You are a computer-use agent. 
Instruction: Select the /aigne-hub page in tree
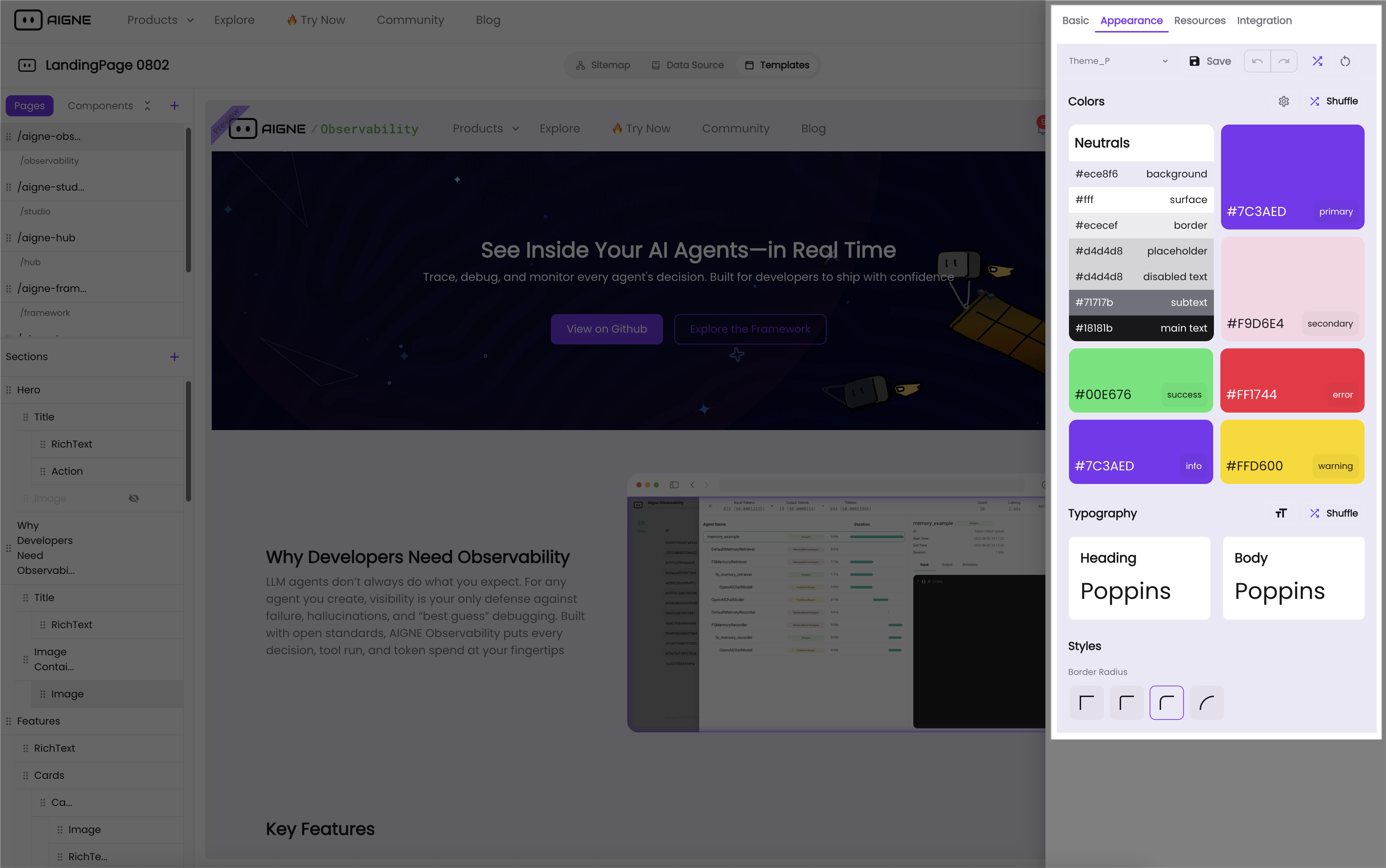(x=46, y=238)
